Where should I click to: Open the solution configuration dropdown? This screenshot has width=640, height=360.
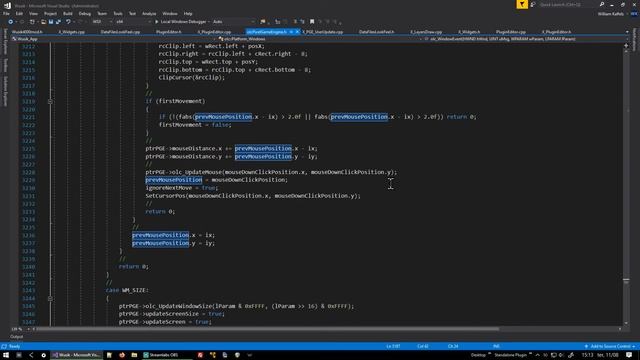(102, 22)
